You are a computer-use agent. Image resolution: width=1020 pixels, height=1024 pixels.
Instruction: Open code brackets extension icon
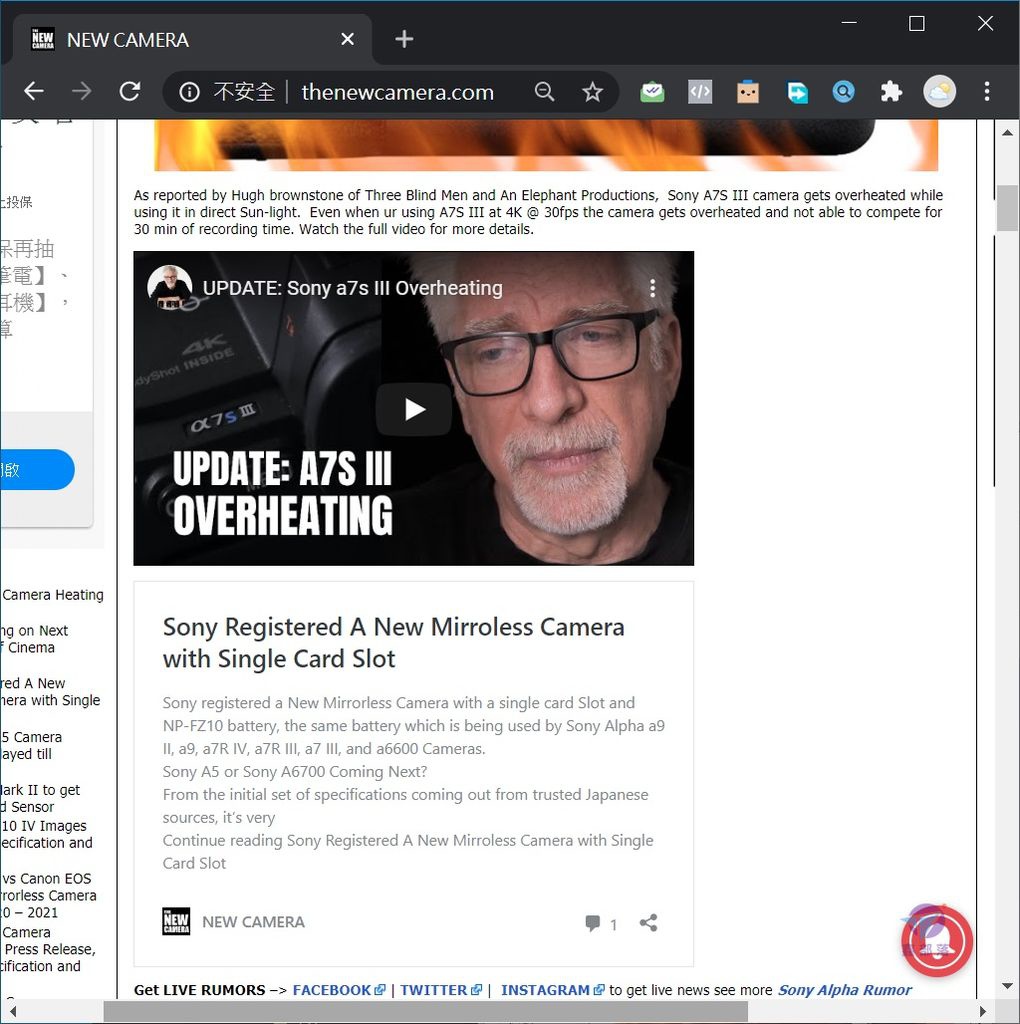point(700,92)
